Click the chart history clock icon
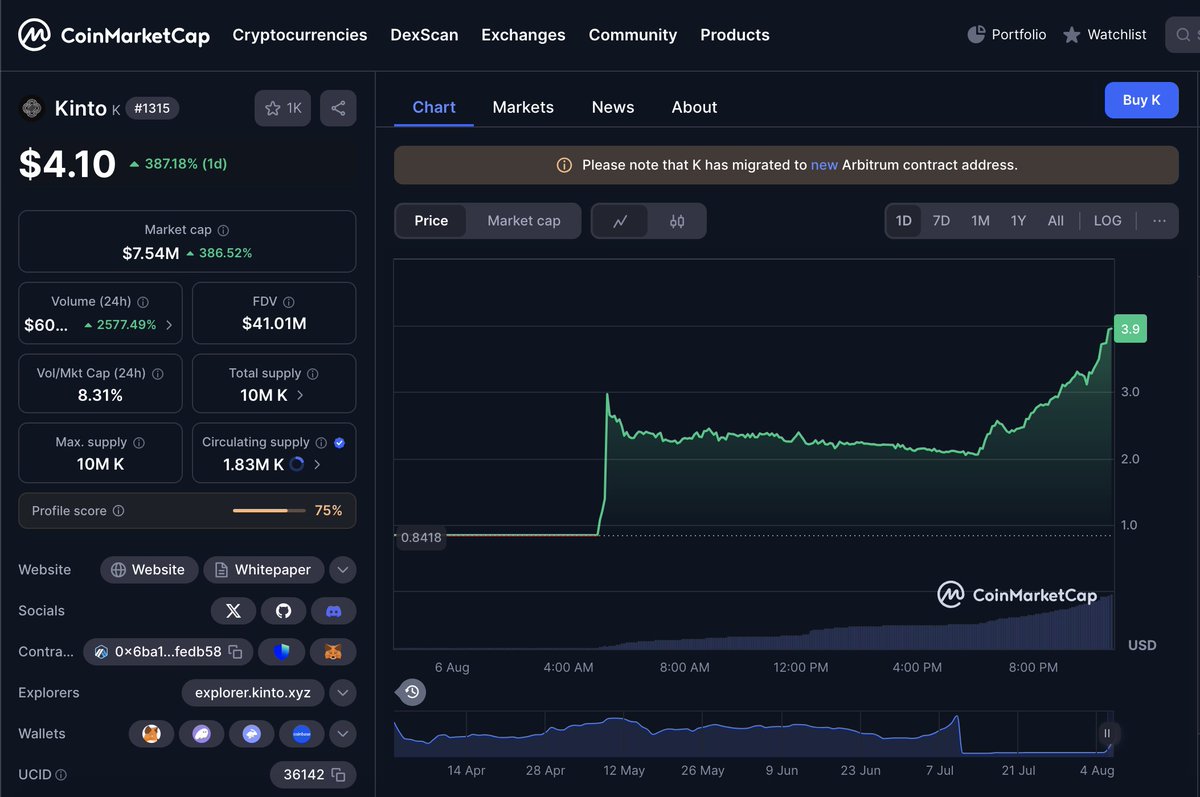The height and width of the screenshot is (797, 1200). (412, 691)
